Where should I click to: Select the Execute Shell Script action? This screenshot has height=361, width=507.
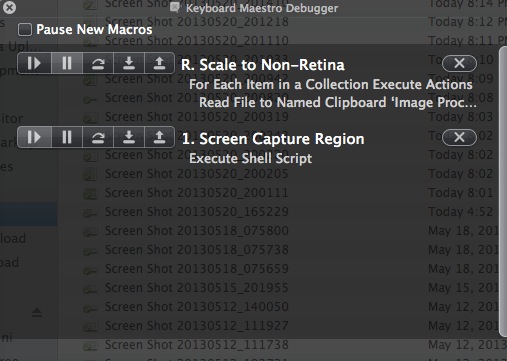tap(250, 158)
